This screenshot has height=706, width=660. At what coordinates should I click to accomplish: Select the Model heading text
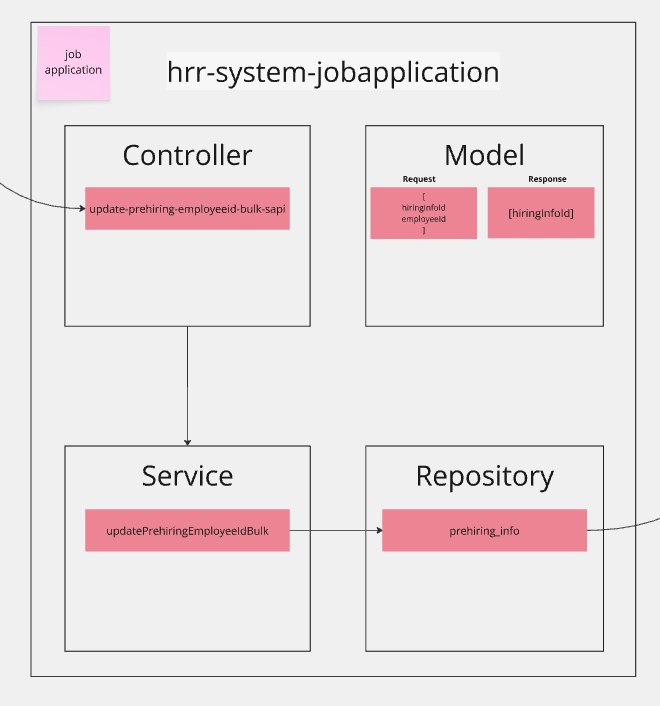pyautogui.click(x=484, y=155)
